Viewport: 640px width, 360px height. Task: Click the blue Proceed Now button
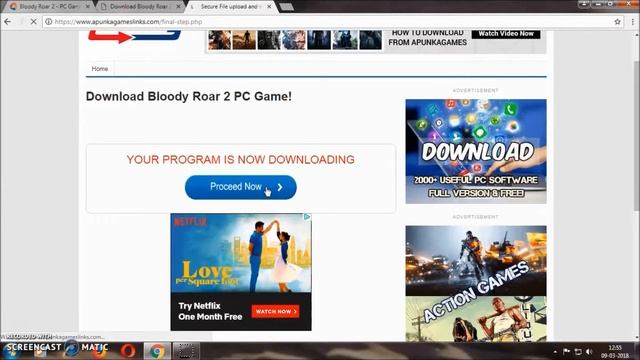coord(240,187)
